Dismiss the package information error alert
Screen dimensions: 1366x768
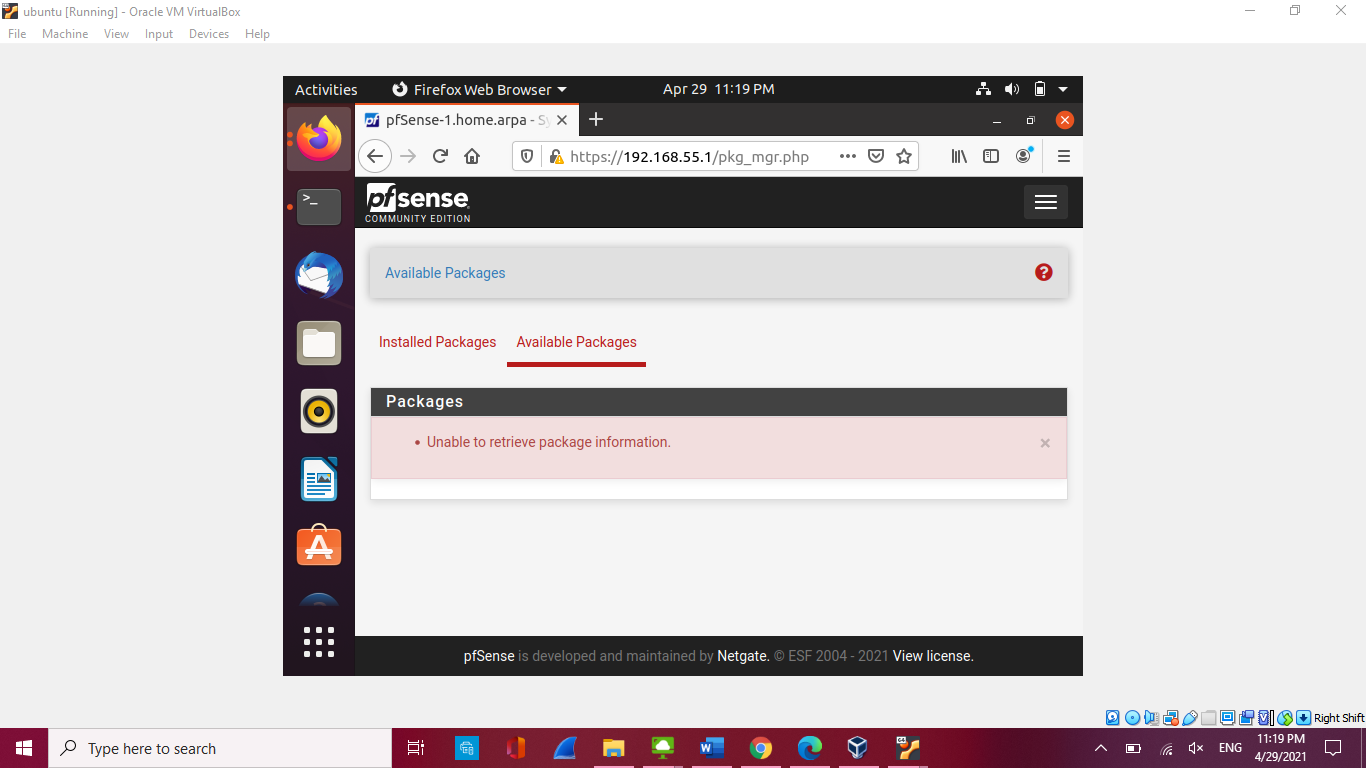tap(1045, 443)
